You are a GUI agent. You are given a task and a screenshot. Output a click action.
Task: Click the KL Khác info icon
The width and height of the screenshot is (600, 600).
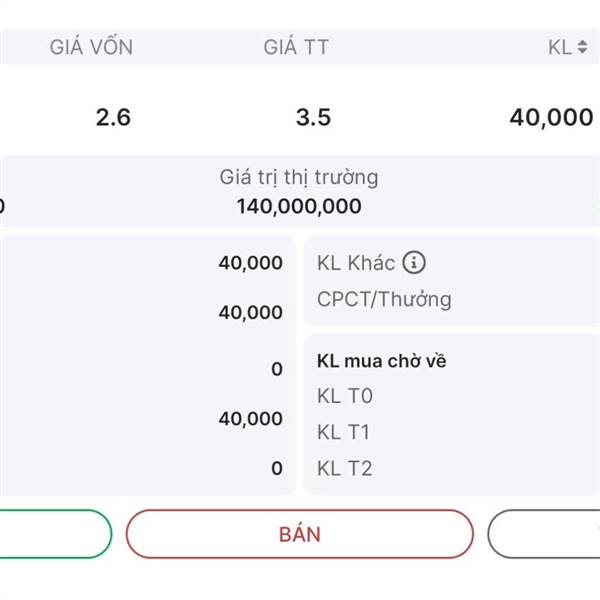414,262
